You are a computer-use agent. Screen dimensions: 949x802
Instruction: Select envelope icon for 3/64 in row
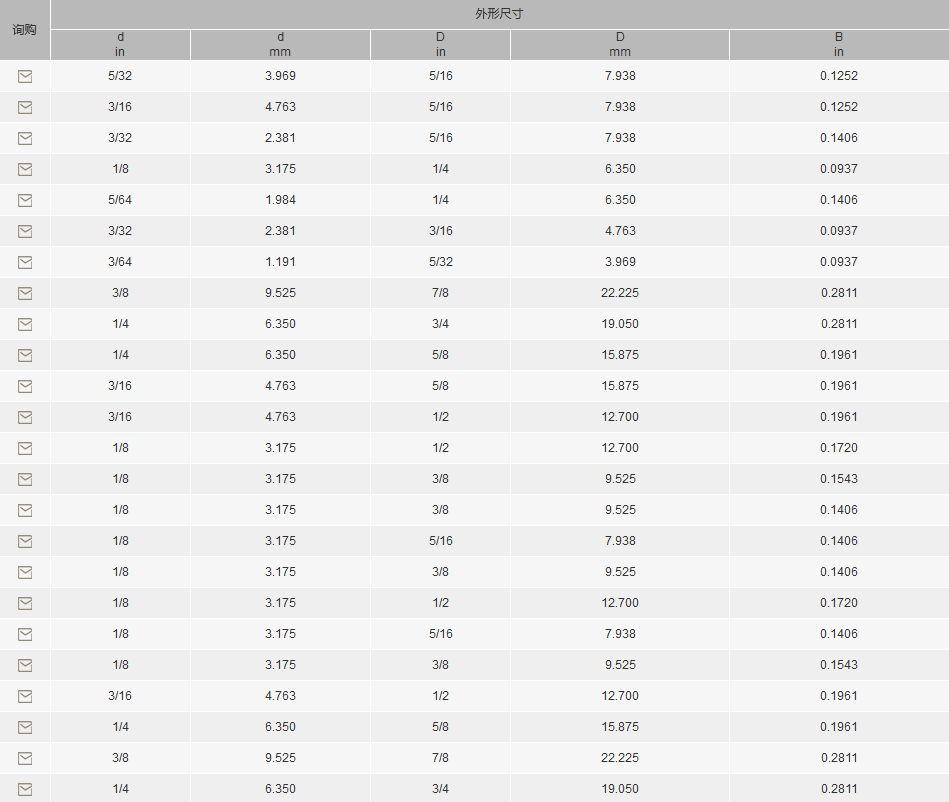(25, 263)
